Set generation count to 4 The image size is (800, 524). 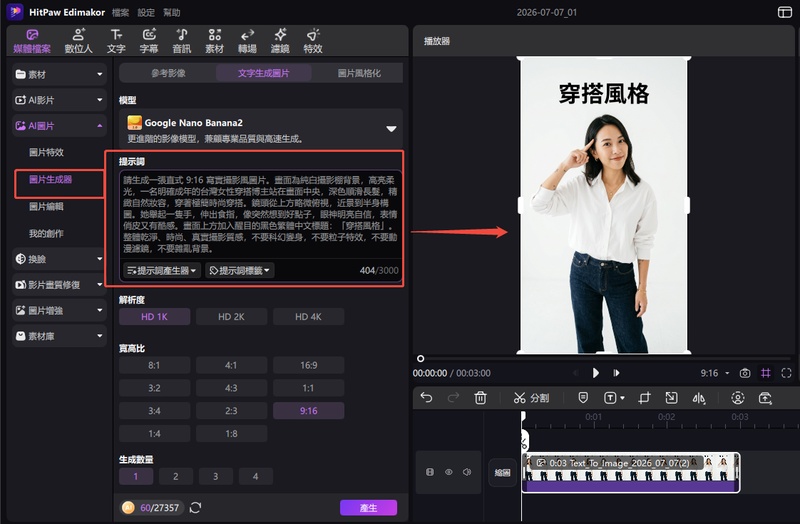click(x=256, y=477)
